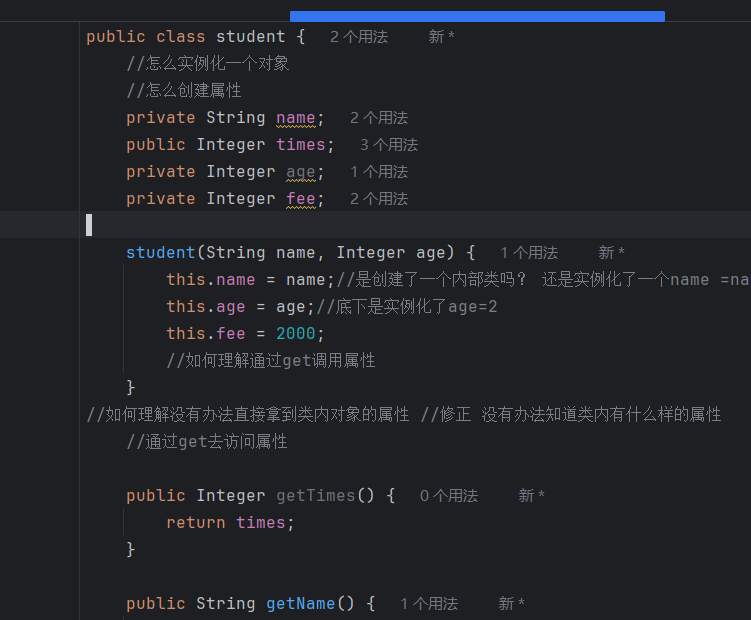The width and height of the screenshot is (751, 620).
Task: Click the comment //通过get去访问属性
Action: [207, 442]
